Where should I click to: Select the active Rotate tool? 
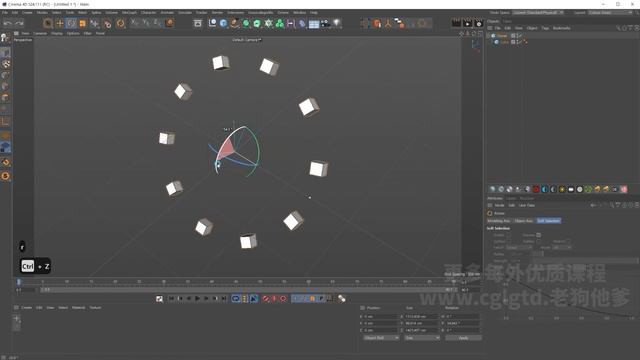click(71, 24)
